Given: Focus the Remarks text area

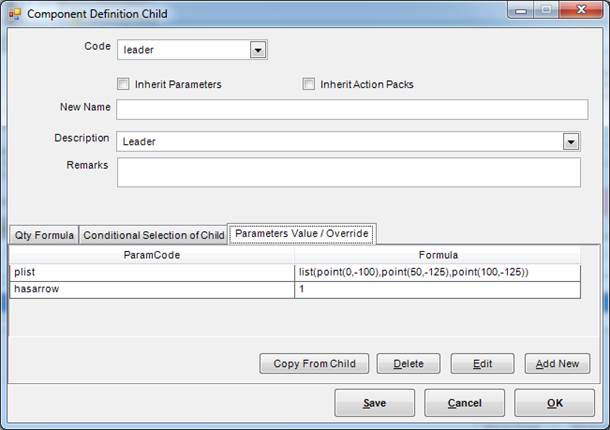Looking at the screenshot, I should point(348,172).
